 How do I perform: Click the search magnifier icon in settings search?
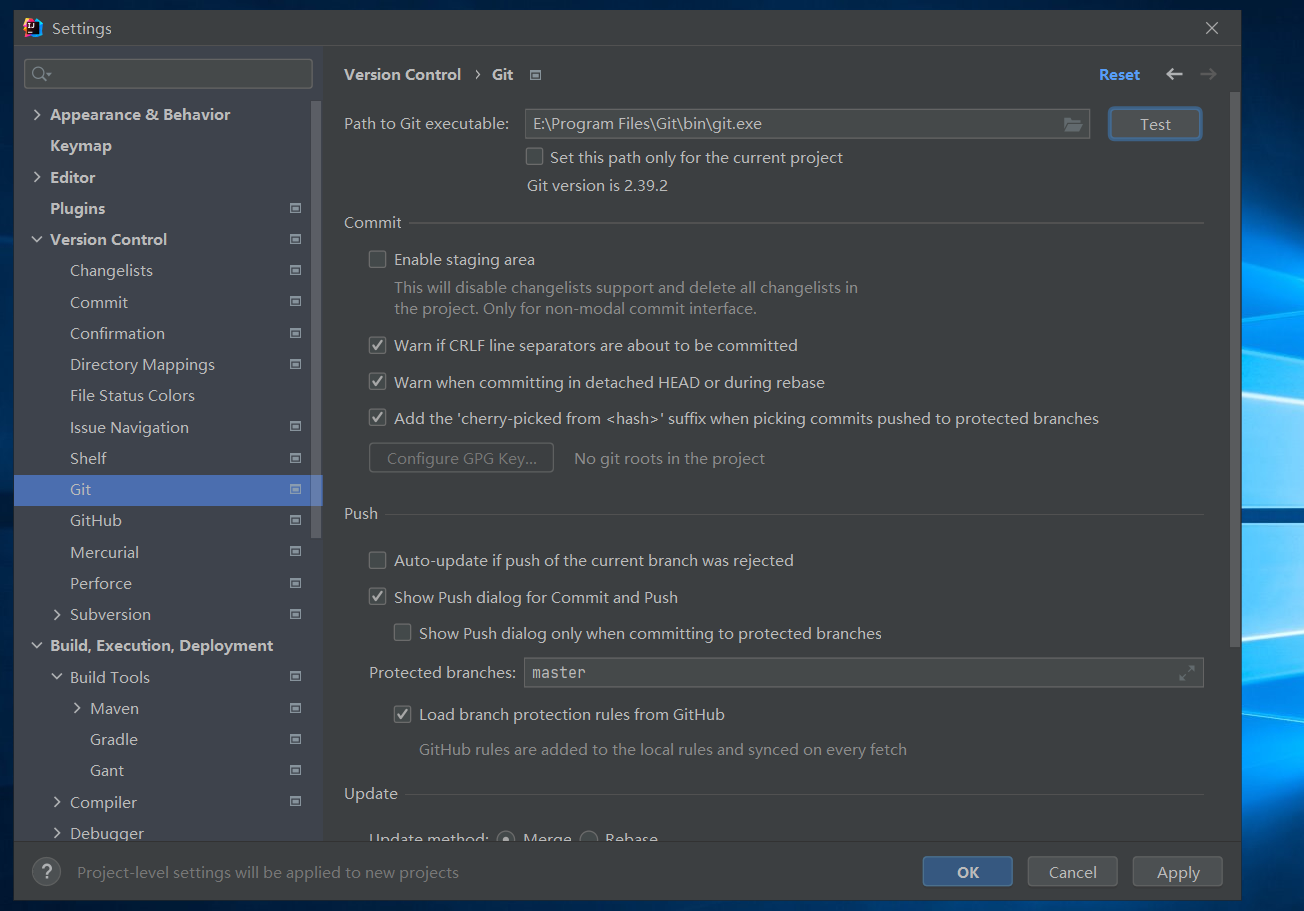(41, 74)
